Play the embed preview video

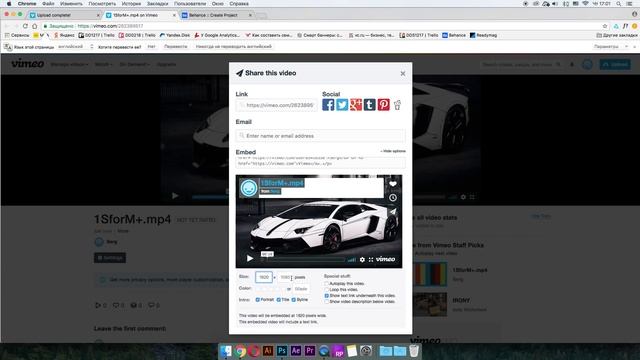[x=250, y=258]
